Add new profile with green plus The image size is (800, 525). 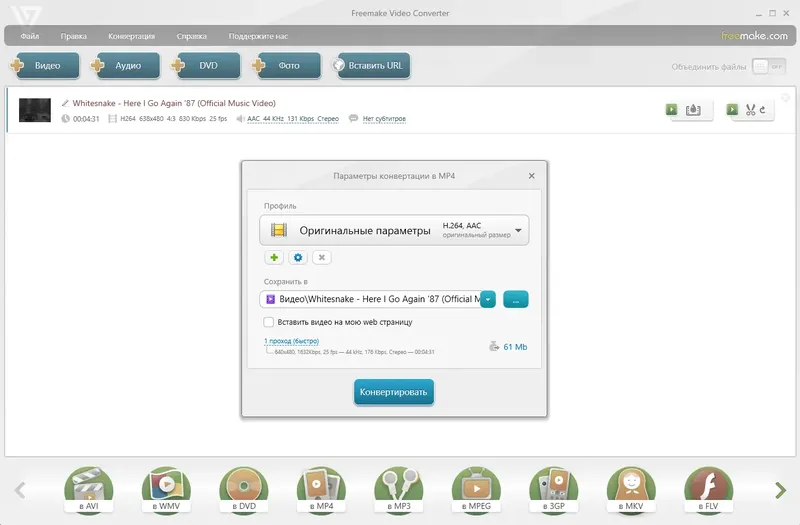pyautogui.click(x=274, y=257)
